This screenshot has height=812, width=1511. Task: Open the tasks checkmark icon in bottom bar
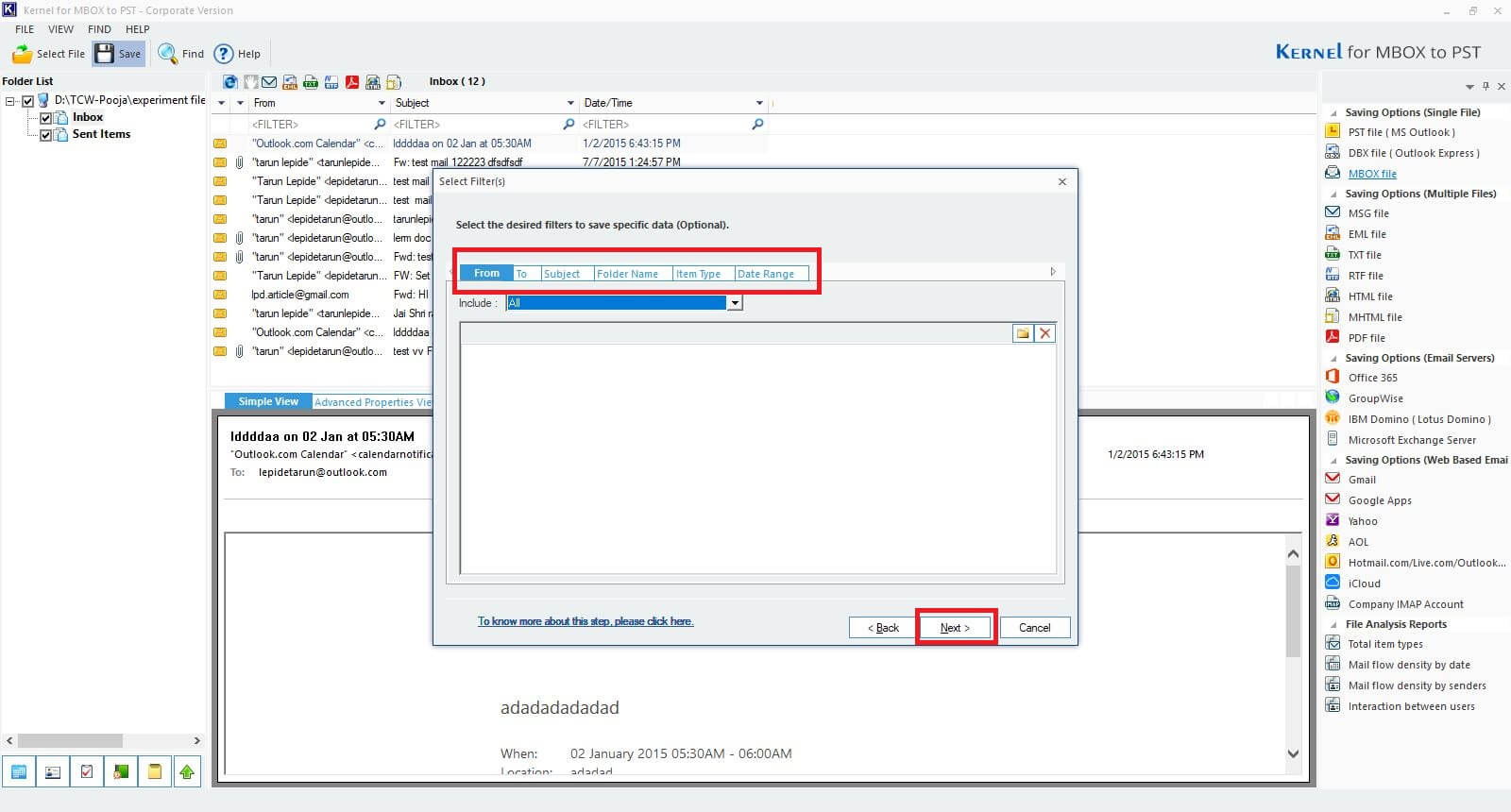[87, 771]
